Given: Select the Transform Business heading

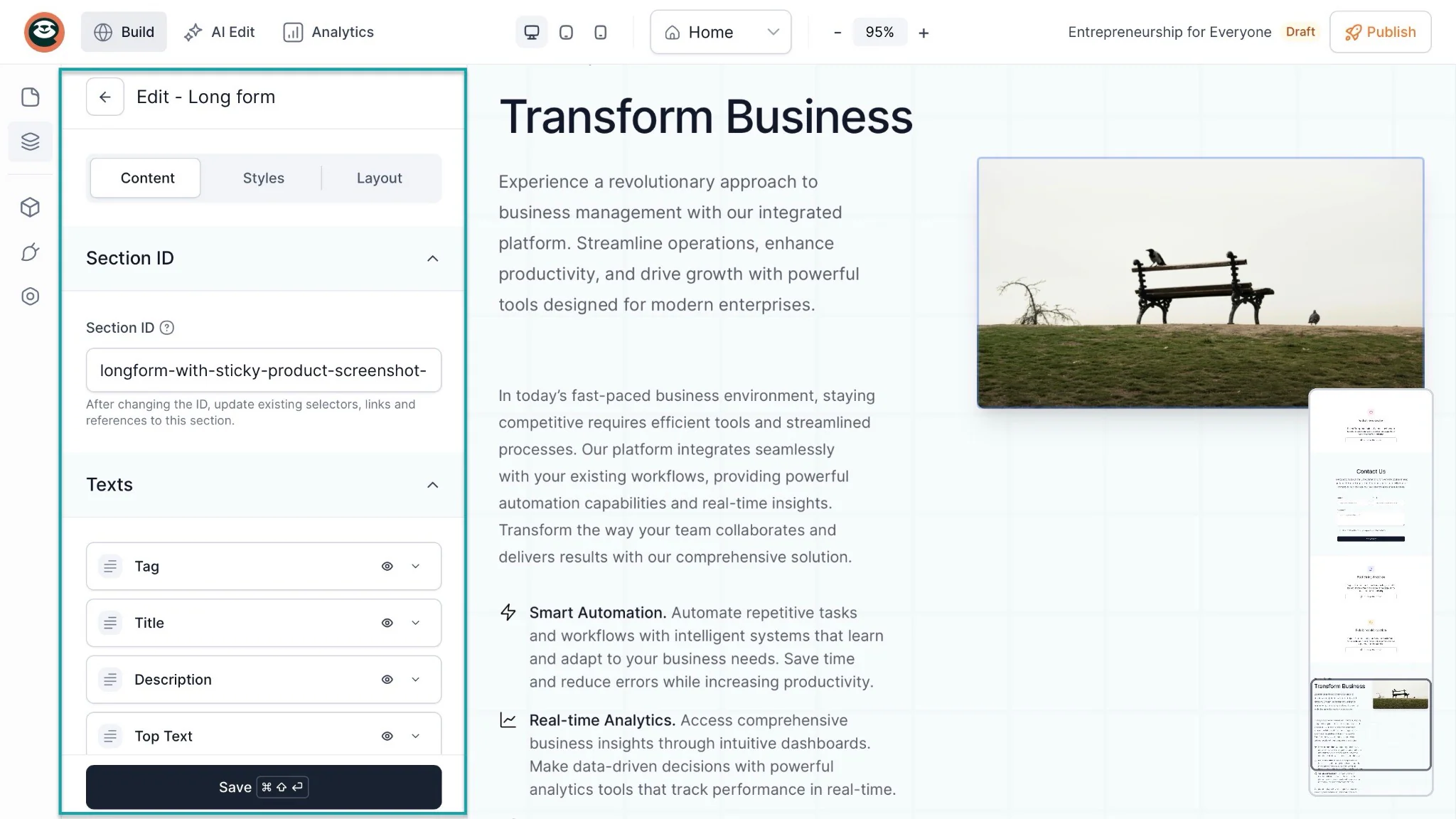Looking at the screenshot, I should (706, 116).
